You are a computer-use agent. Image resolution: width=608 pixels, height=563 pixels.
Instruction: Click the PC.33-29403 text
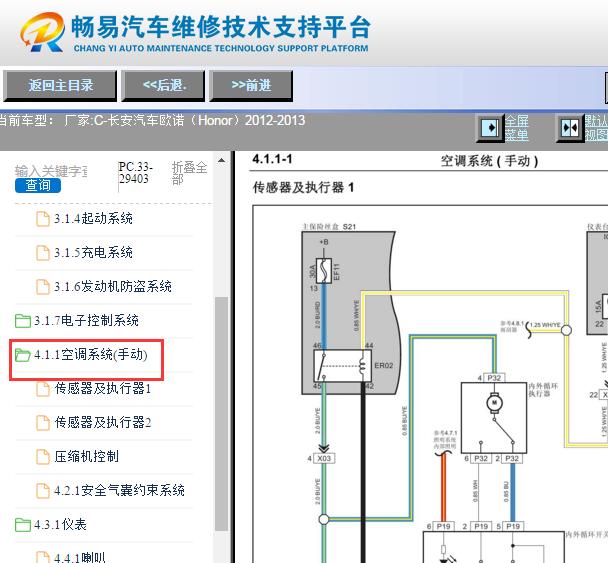coord(135,173)
